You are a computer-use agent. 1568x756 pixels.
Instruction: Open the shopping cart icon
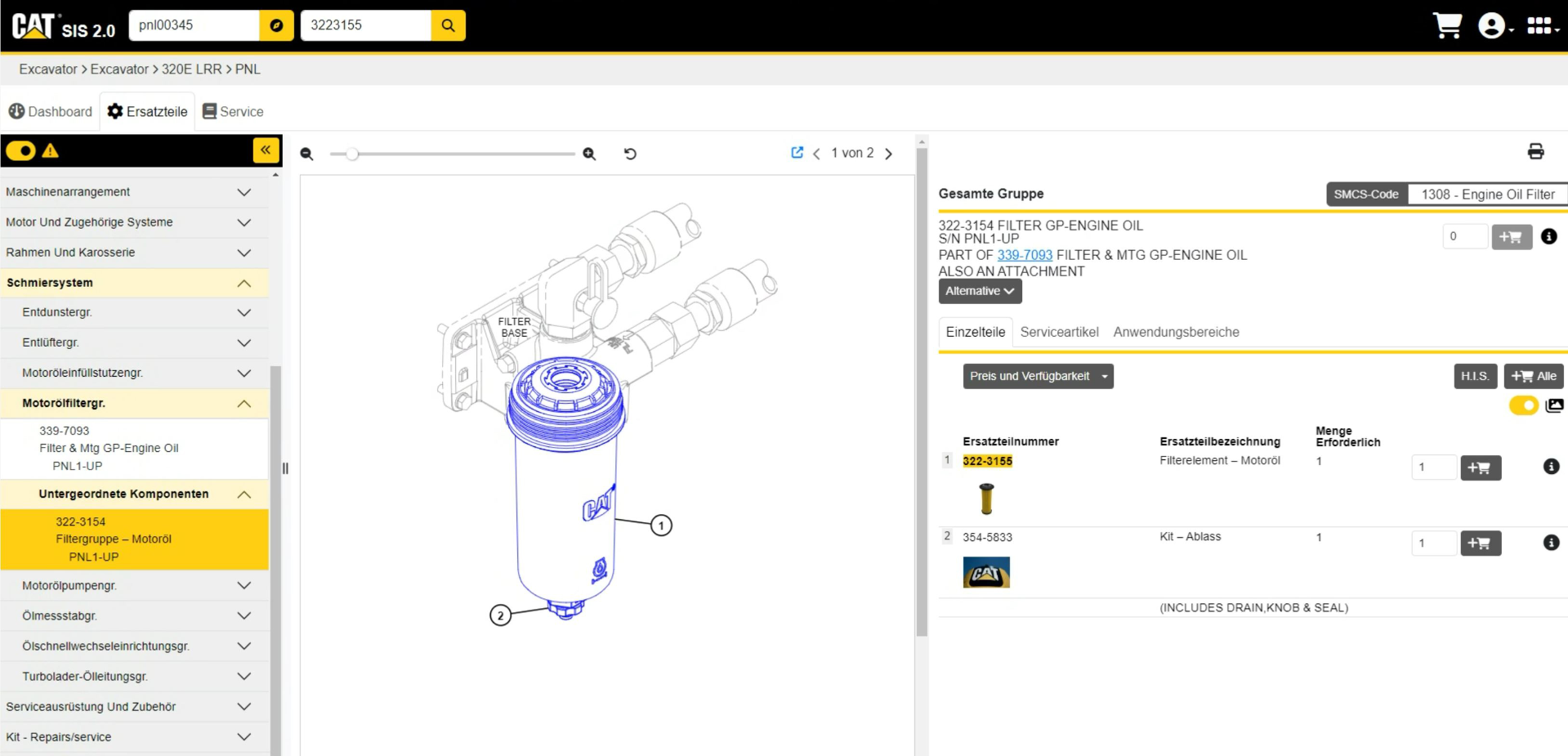tap(1447, 25)
